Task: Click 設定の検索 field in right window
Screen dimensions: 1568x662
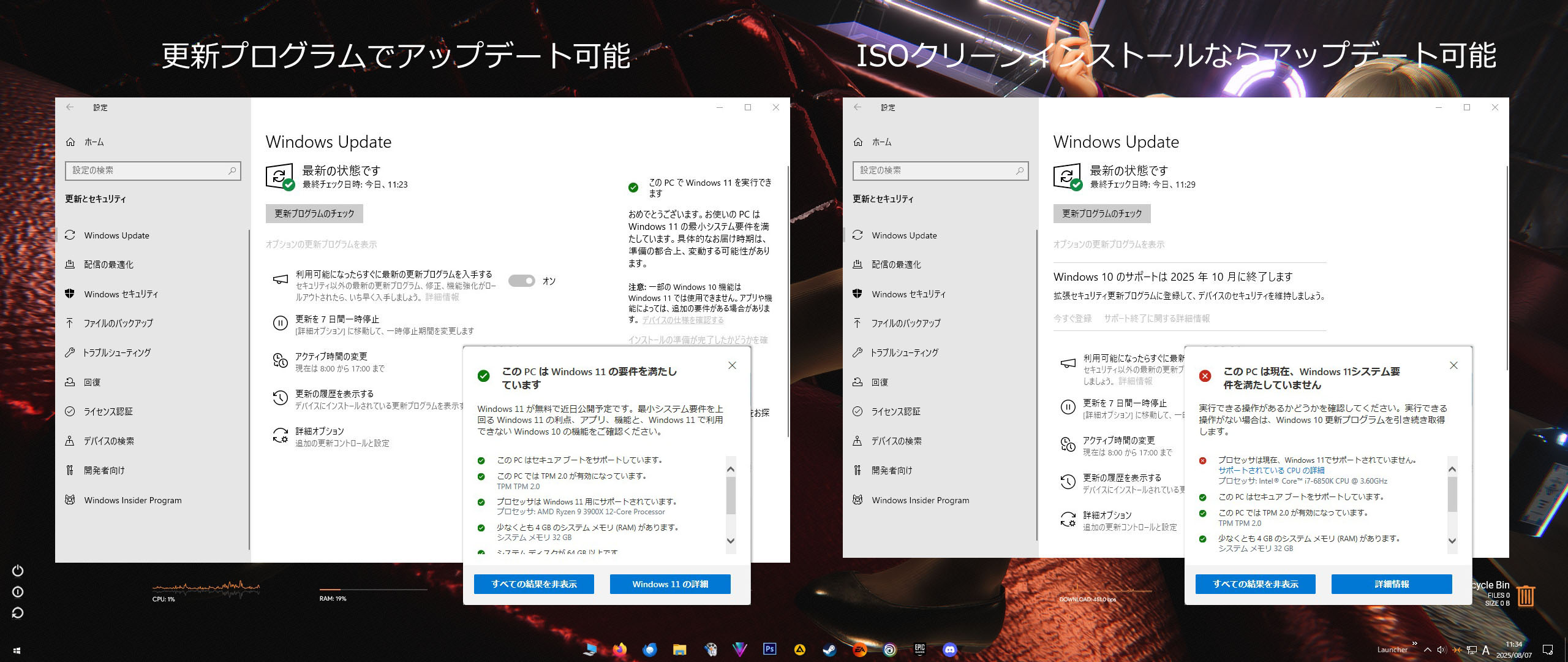Action: (x=941, y=170)
